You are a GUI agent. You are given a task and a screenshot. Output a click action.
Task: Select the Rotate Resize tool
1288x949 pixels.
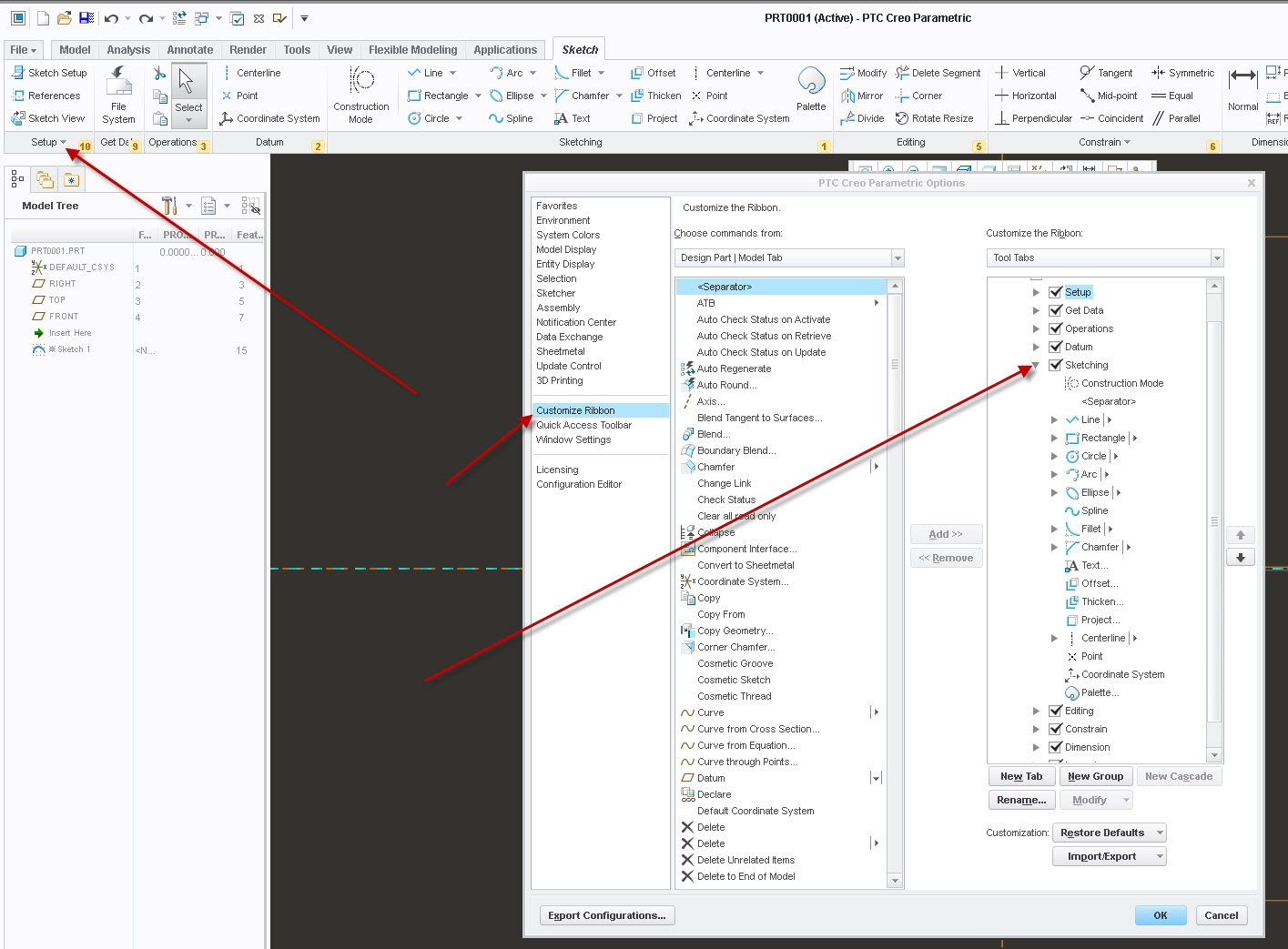(934, 118)
